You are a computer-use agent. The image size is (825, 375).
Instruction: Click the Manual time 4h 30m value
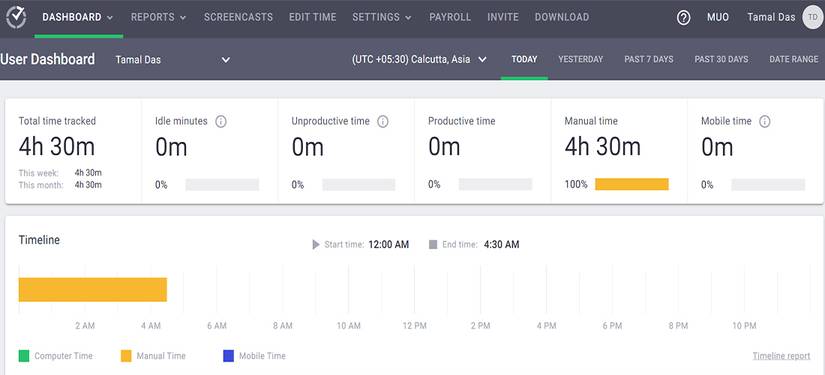[x=603, y=147]
